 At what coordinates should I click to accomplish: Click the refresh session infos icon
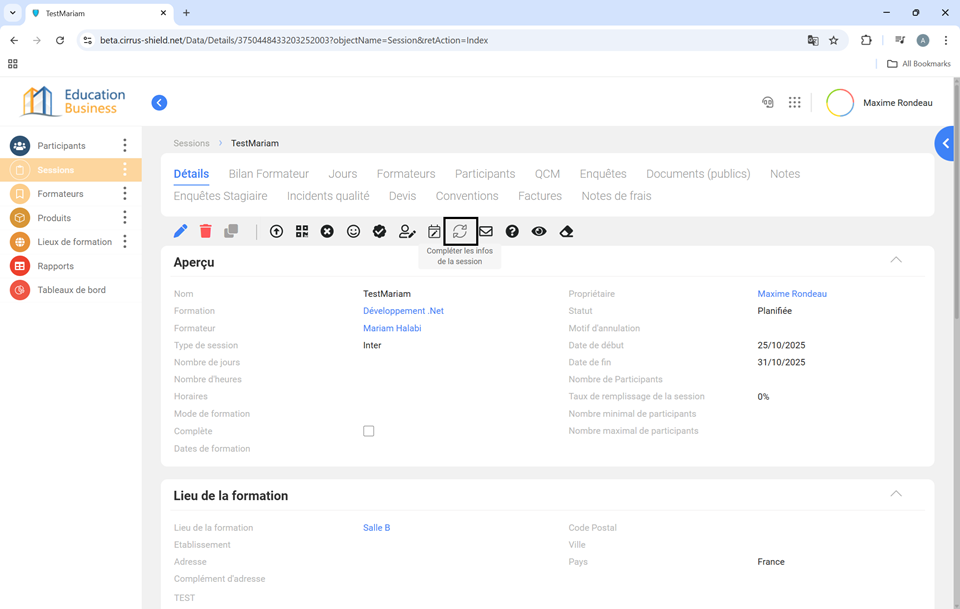pyautogui.click(x=460, y=231)
